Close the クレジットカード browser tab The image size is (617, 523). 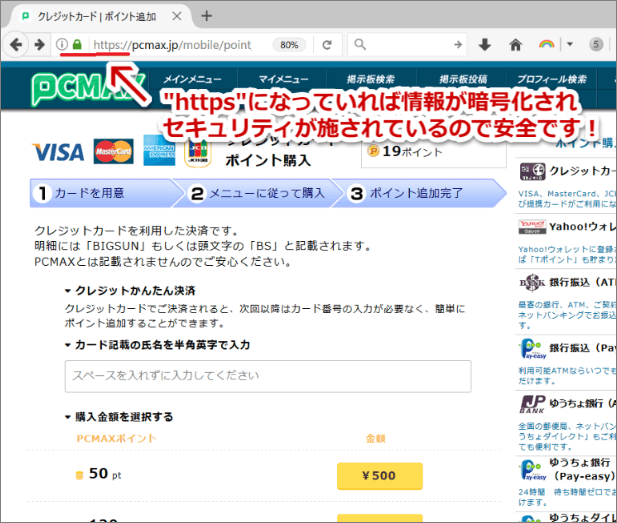point(177,16)
